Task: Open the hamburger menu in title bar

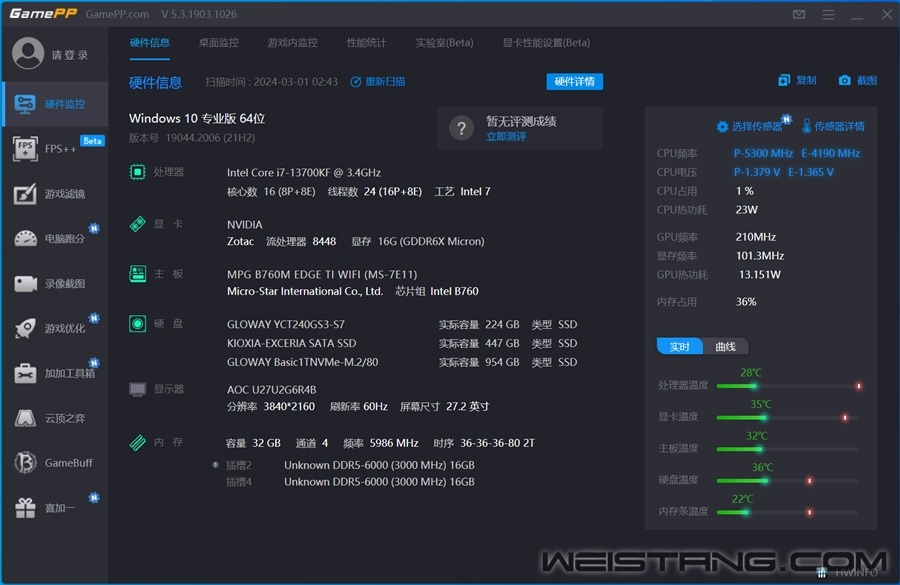Action: click(x=828, y=14)
